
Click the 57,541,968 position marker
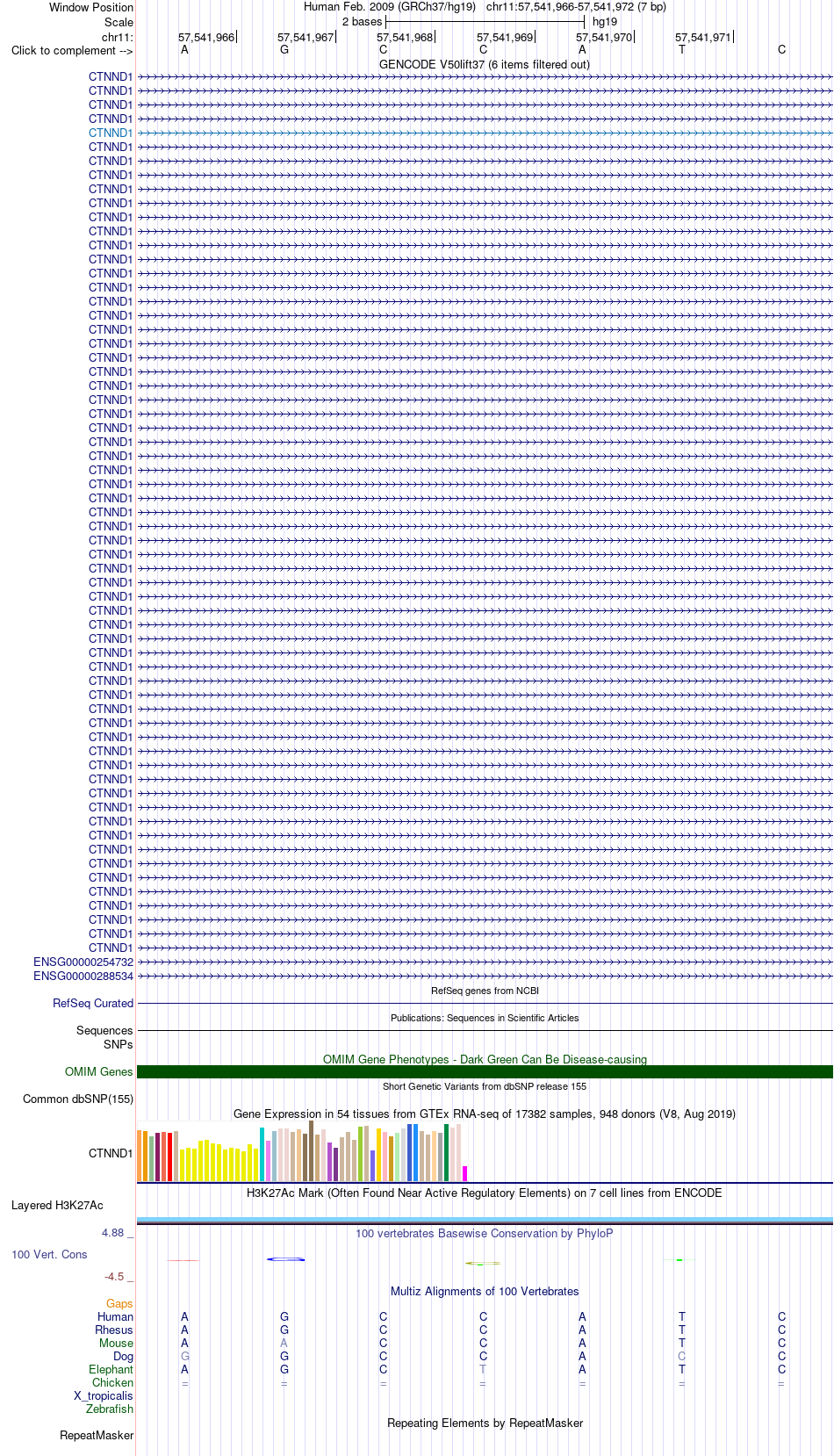405,37
